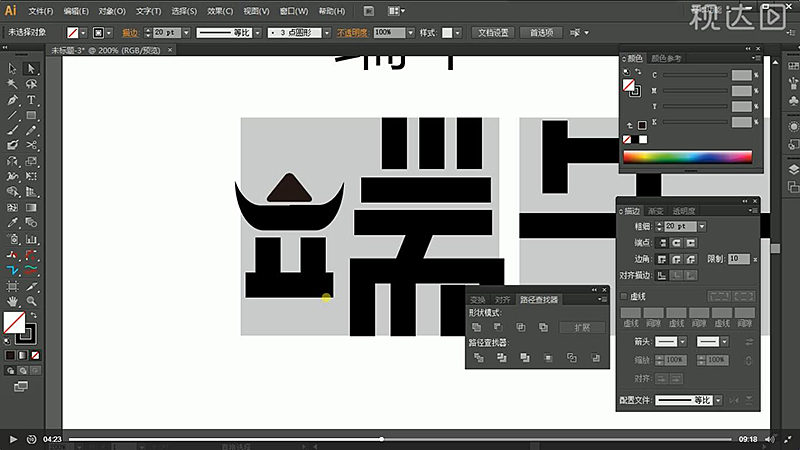Click the color spectrum bar
The image size is (800, 450).
click(687, 157)
